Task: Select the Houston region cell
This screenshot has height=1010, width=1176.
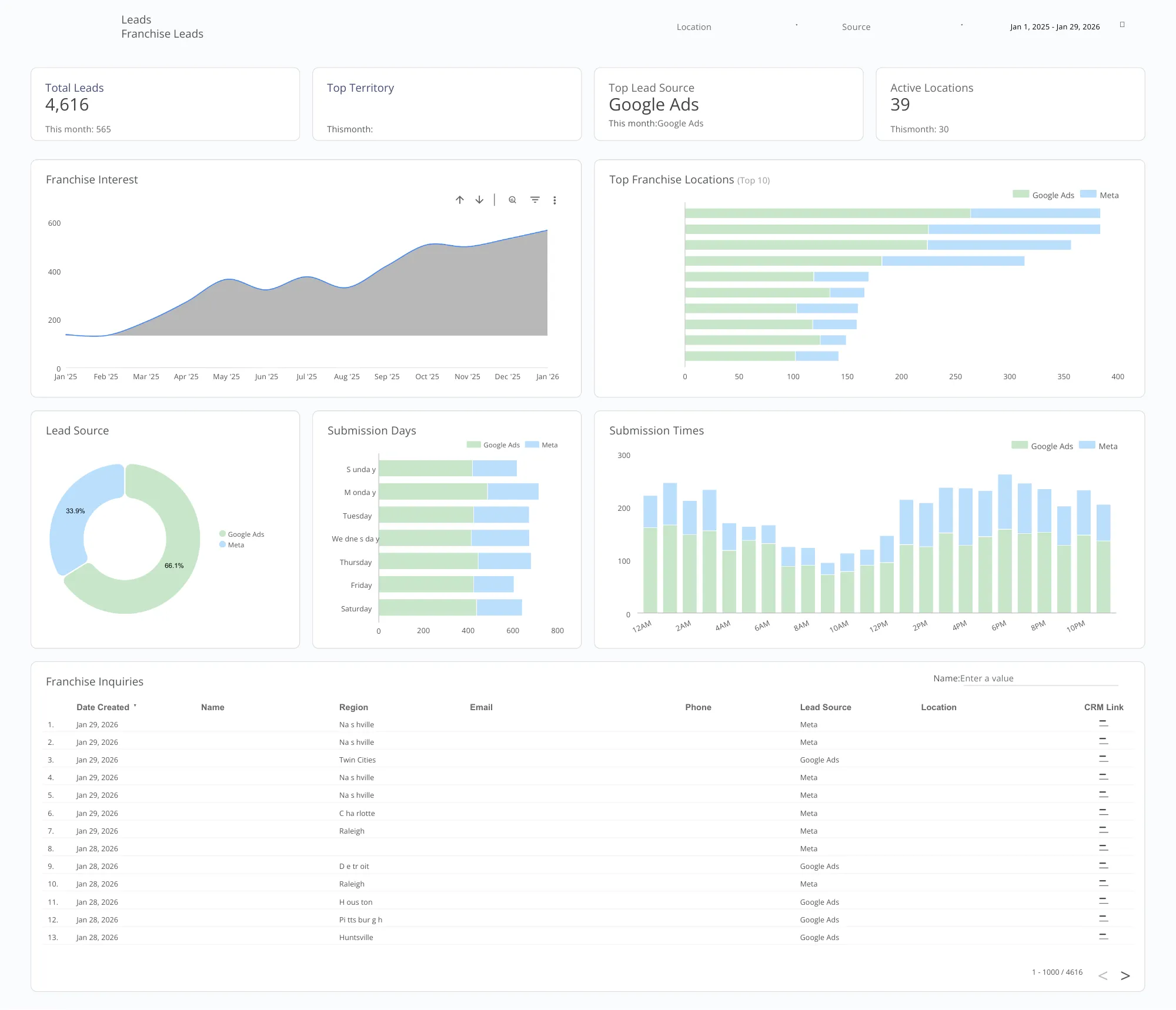Action: [x=356, y=902]
